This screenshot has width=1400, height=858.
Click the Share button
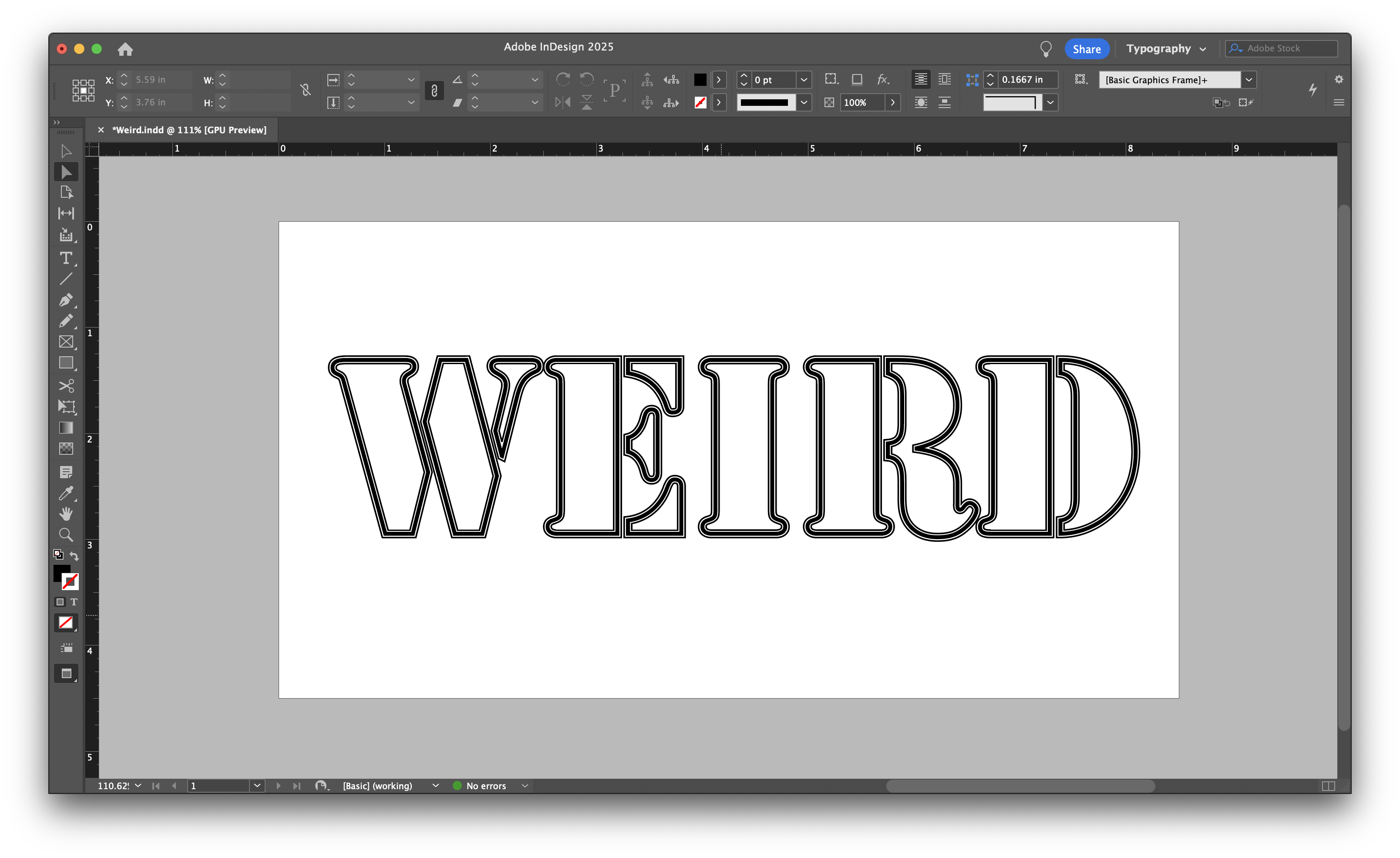click(1086, 49)
